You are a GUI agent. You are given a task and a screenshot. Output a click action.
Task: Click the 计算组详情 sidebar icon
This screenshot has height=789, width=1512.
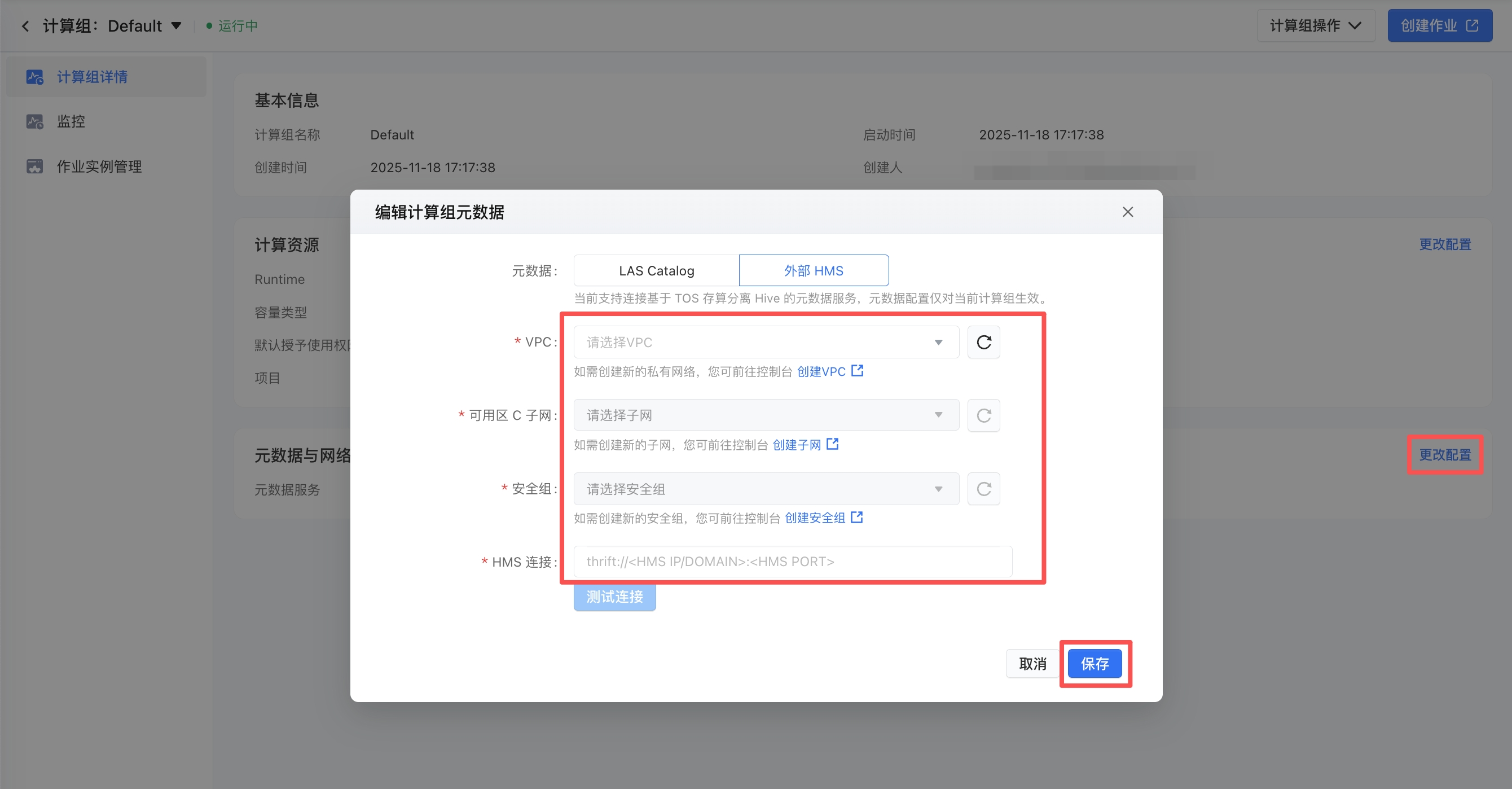click(34, 77)
